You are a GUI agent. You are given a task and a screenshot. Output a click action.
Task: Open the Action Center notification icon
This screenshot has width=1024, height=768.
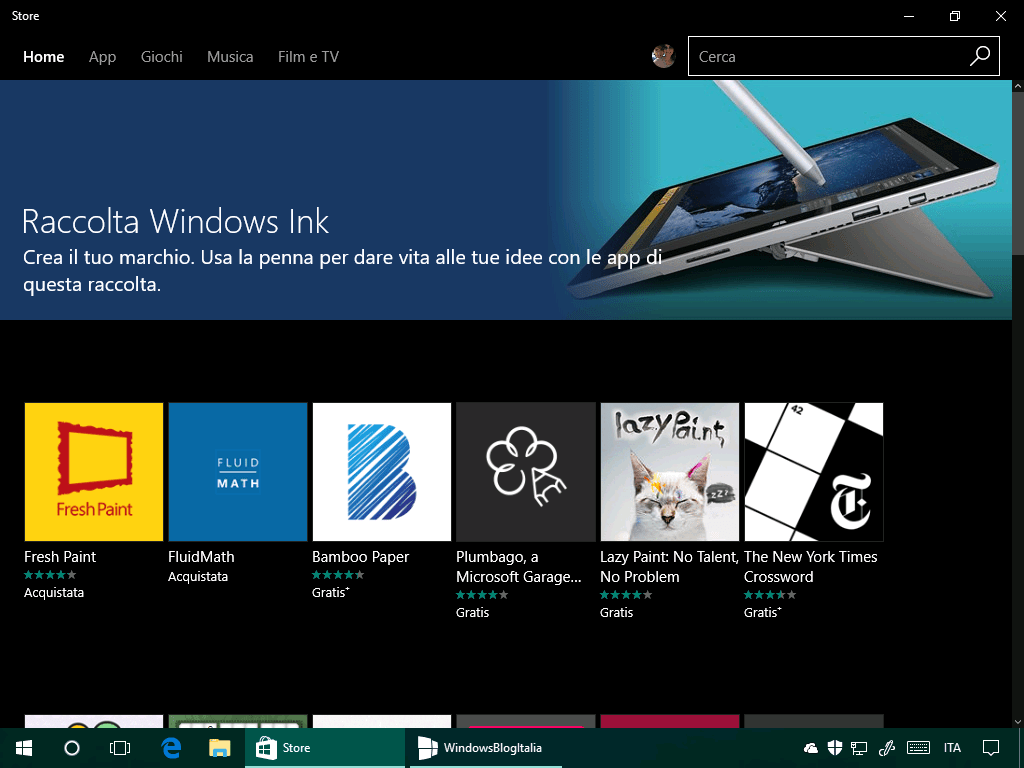pyautogui.click(x=990, y=747)
